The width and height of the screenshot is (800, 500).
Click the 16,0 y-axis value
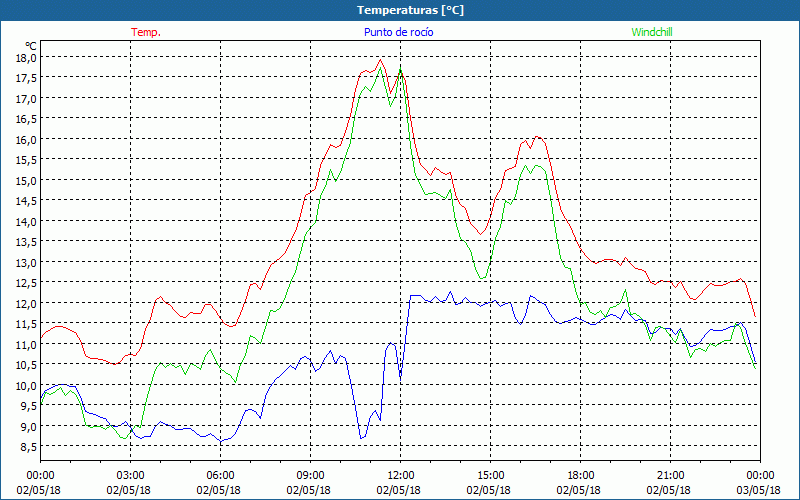(26, 140)
